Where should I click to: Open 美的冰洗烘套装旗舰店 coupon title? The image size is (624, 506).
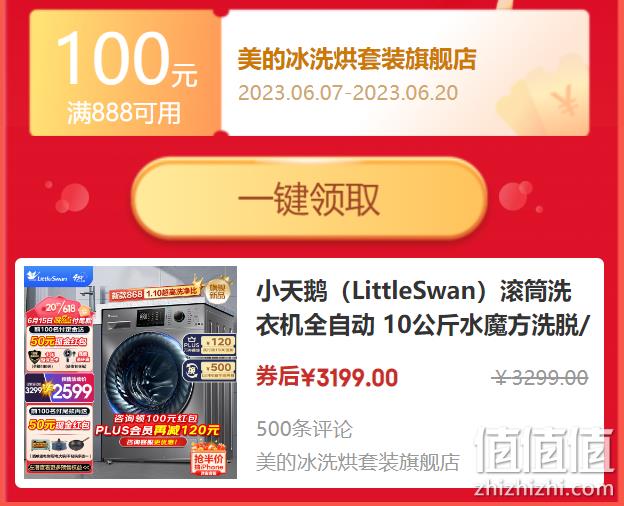click(x=357, y=59)
